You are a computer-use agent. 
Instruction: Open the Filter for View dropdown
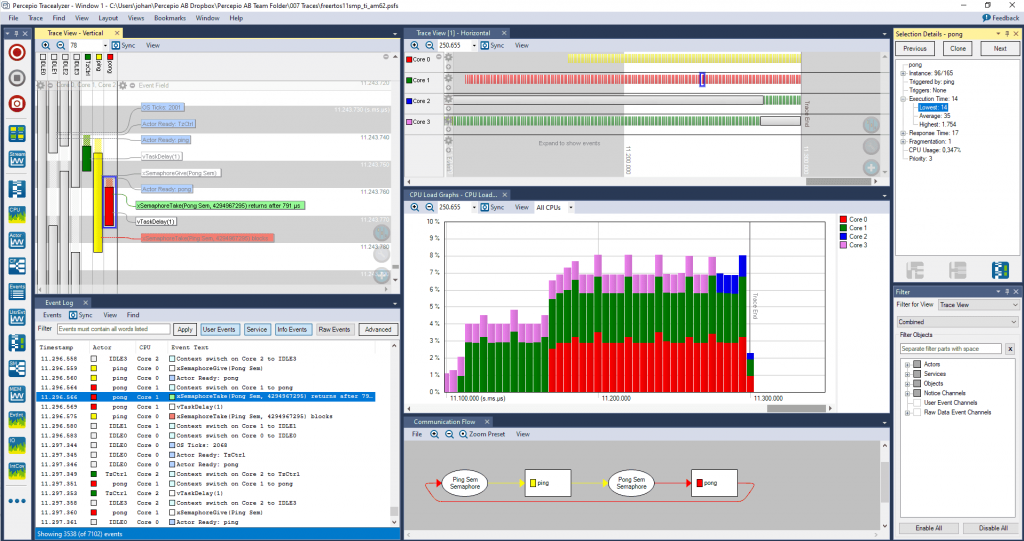[x=977, y=304]
